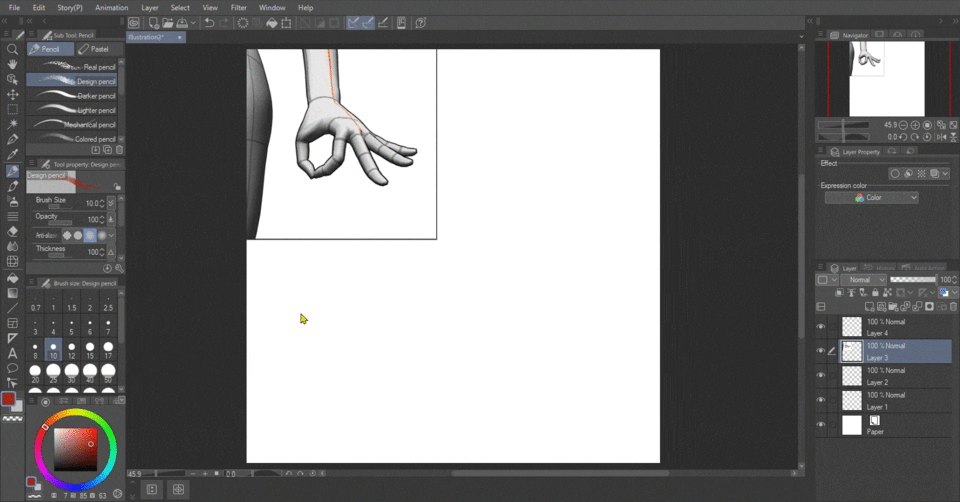Click the layer opacity slider in the Layer panel
This screenshot has width=960, height=502.
912,280
